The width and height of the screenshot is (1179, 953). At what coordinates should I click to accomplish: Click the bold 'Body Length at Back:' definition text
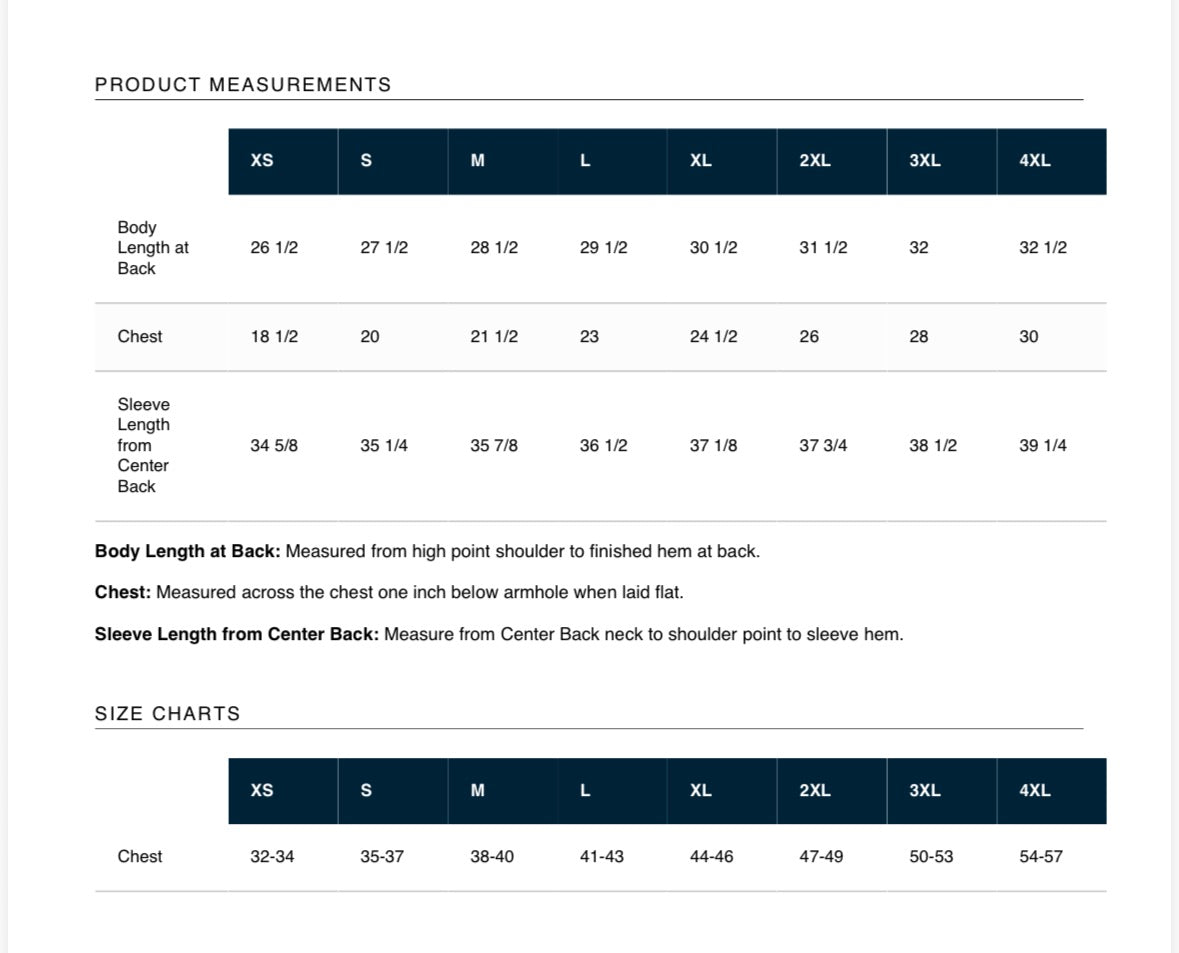[188, 552]
